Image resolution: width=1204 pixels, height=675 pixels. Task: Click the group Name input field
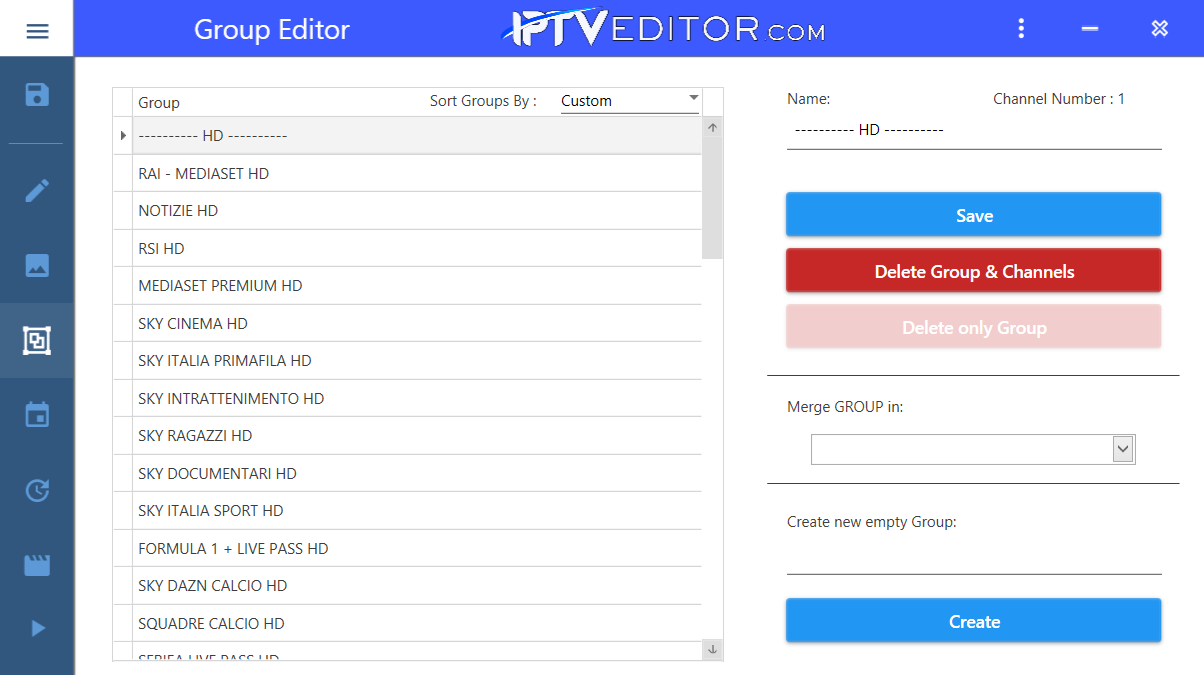pos(974,131)
